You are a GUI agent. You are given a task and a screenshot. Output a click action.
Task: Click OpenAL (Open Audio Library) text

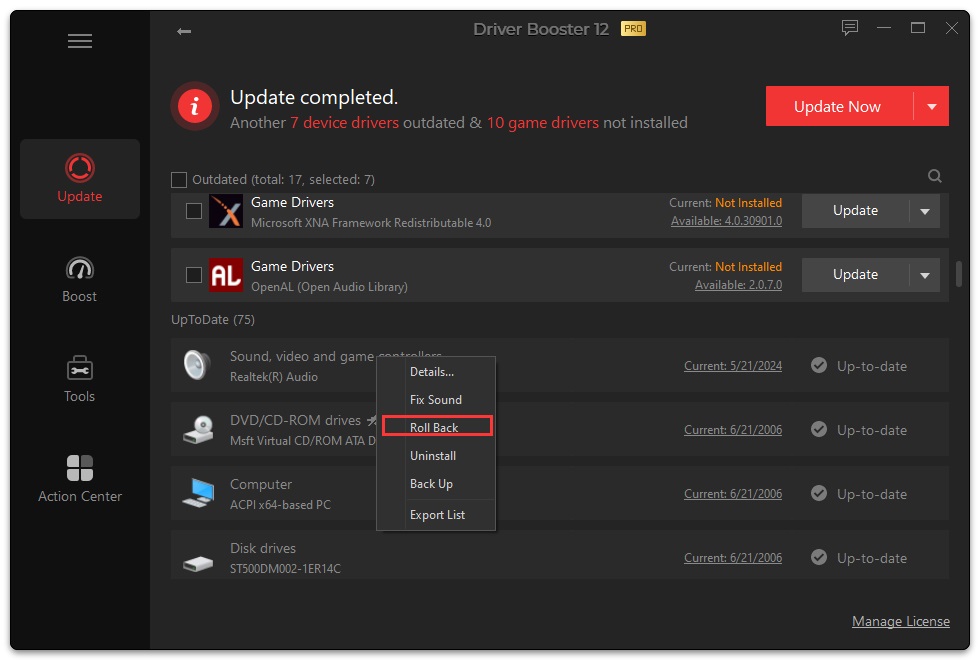pyautogui.click(x=329, y=287)
